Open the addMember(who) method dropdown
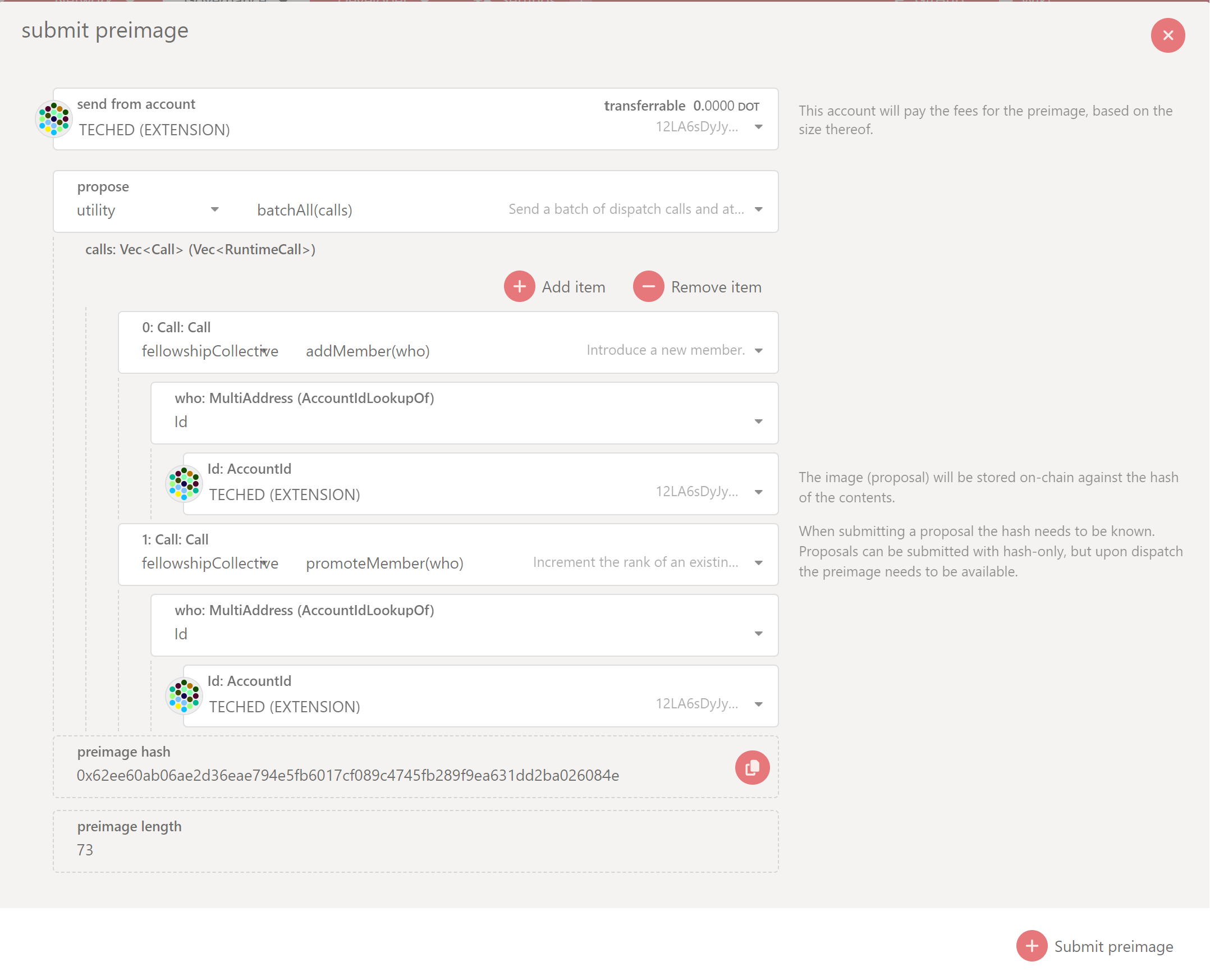The image size is (1210, 980). pos(758,351)
